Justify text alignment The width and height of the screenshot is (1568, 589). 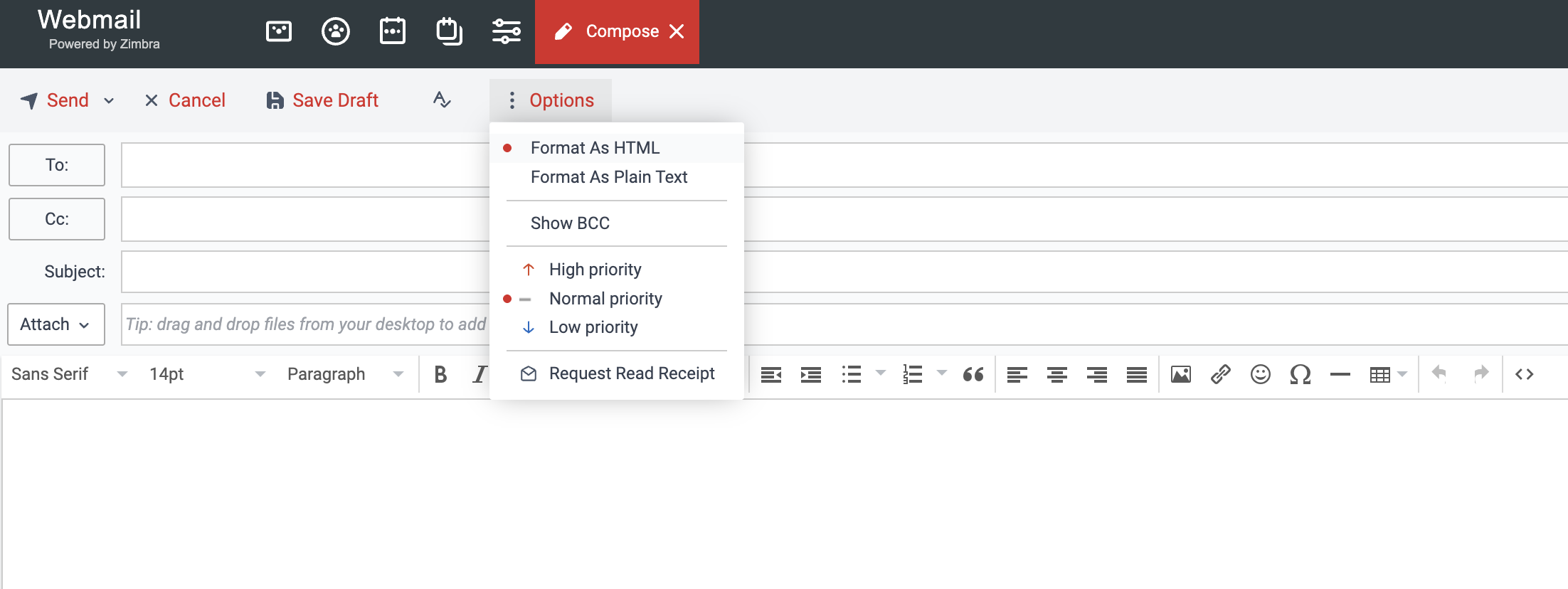pyautogui.click(x=1137, y=374)
